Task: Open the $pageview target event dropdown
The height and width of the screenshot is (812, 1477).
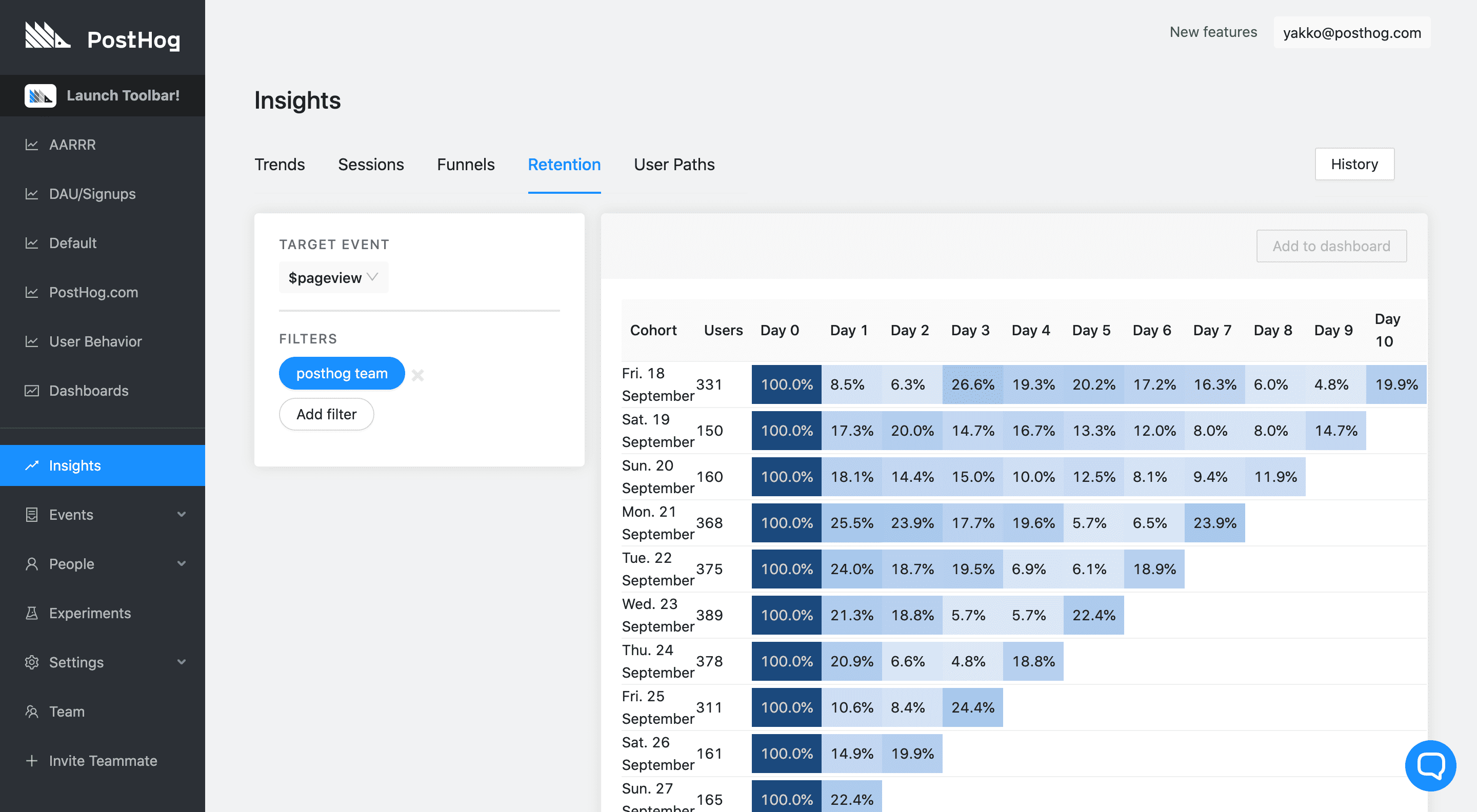Action: (333, 277)
